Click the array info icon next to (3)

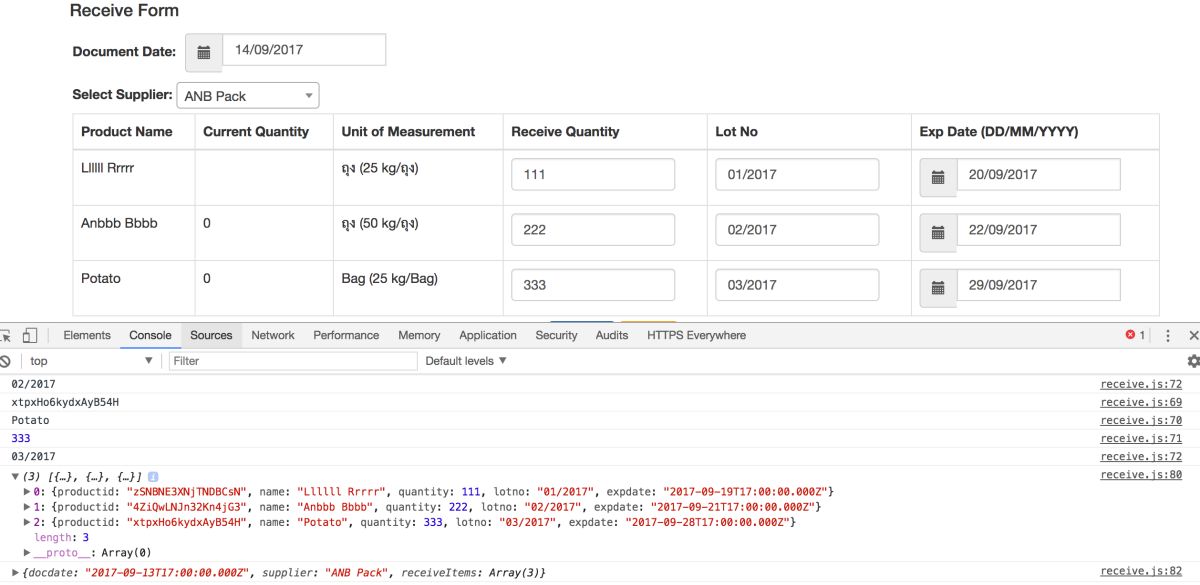pos(153,477)
